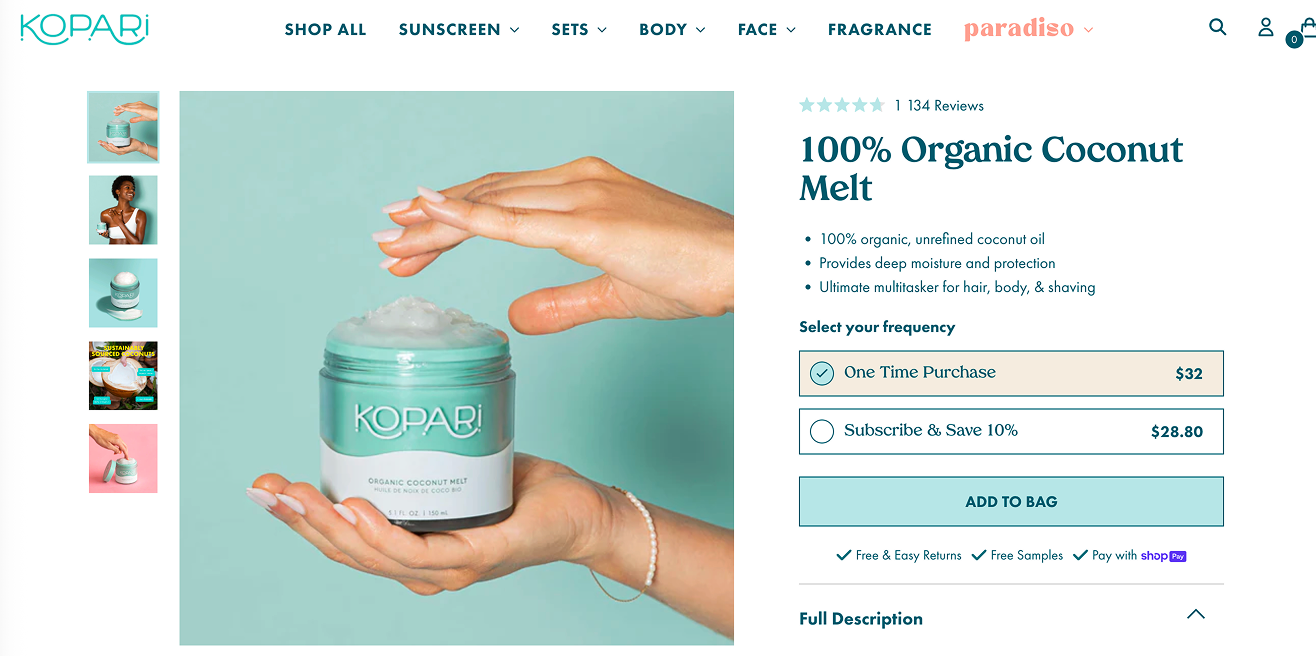1316x656 pixels.
Task: Open the paradiso collection menu
Action: coord(1029,29)
